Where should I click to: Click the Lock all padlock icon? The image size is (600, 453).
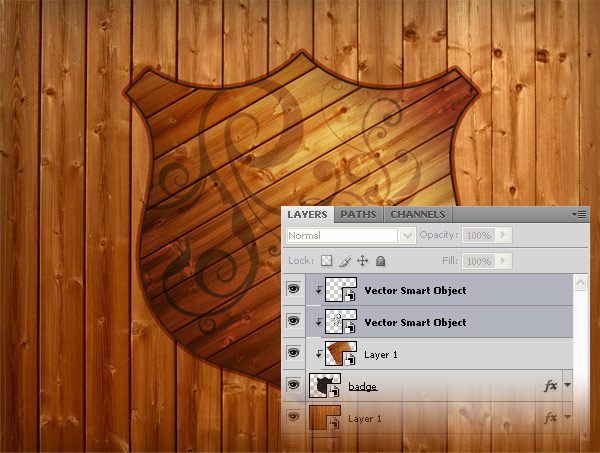pyautogui.click(x=380, y=261)
